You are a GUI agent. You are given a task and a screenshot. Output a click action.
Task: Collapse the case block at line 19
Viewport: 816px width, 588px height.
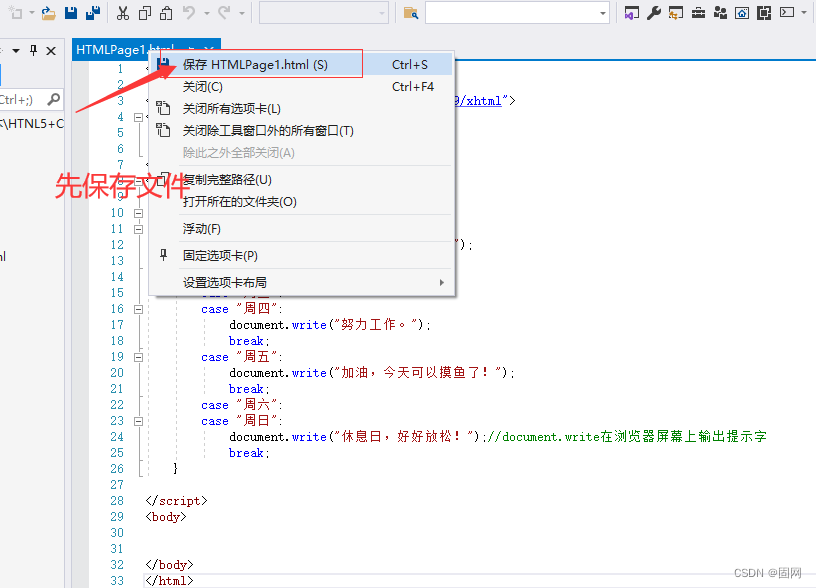click(138, 357)
